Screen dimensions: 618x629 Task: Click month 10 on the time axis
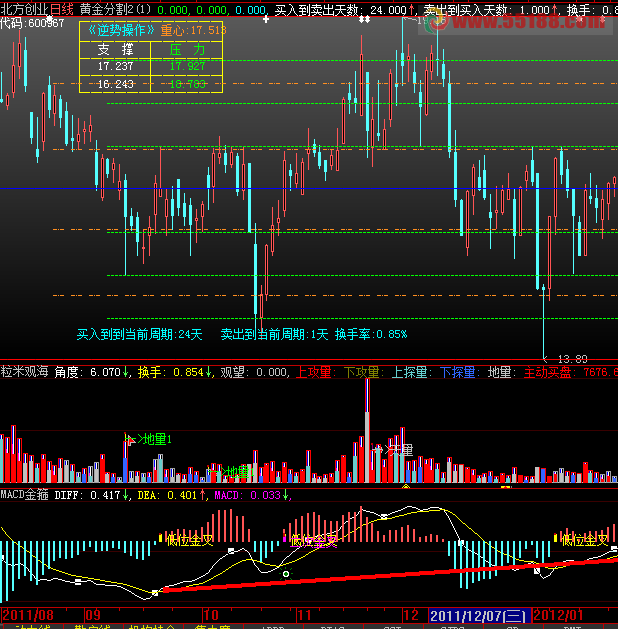tap(211, 615)
